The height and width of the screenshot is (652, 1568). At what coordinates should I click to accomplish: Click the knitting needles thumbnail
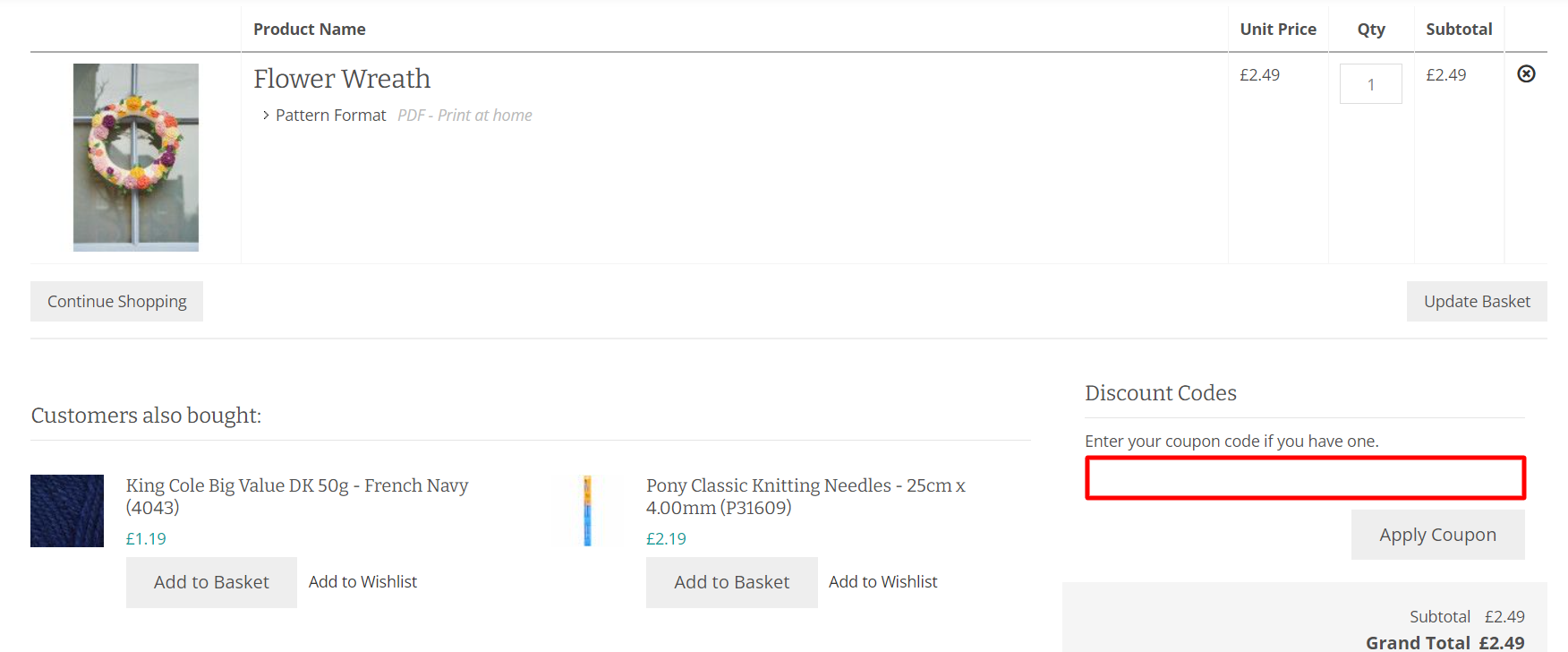click(x=587, y=510)
